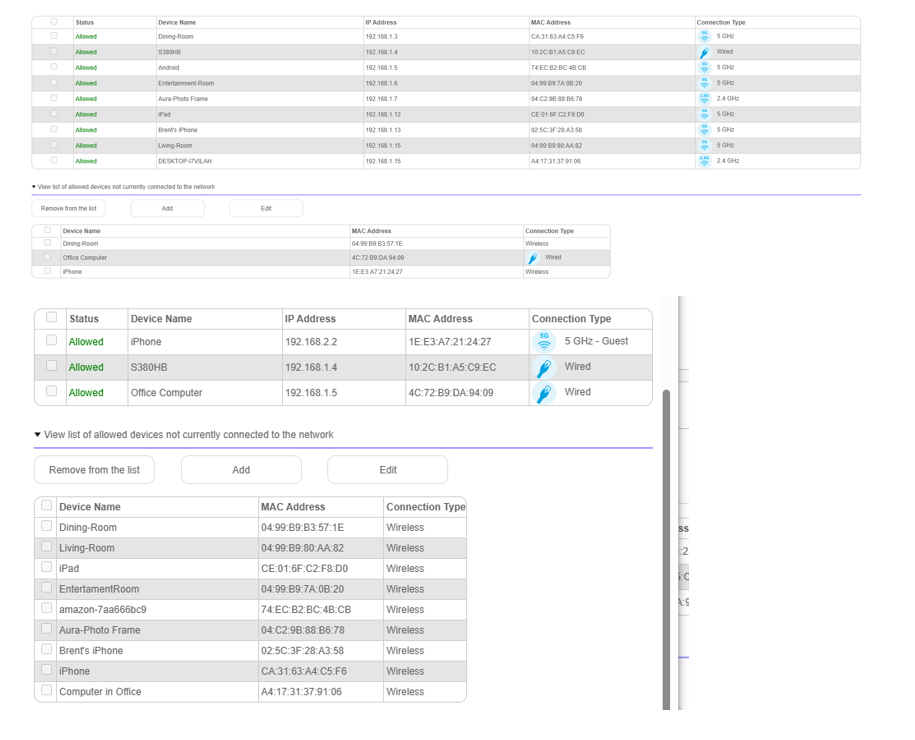Click 5 GHz Wi-Fi icon for Dining-Room

click(x=704, y=36)
